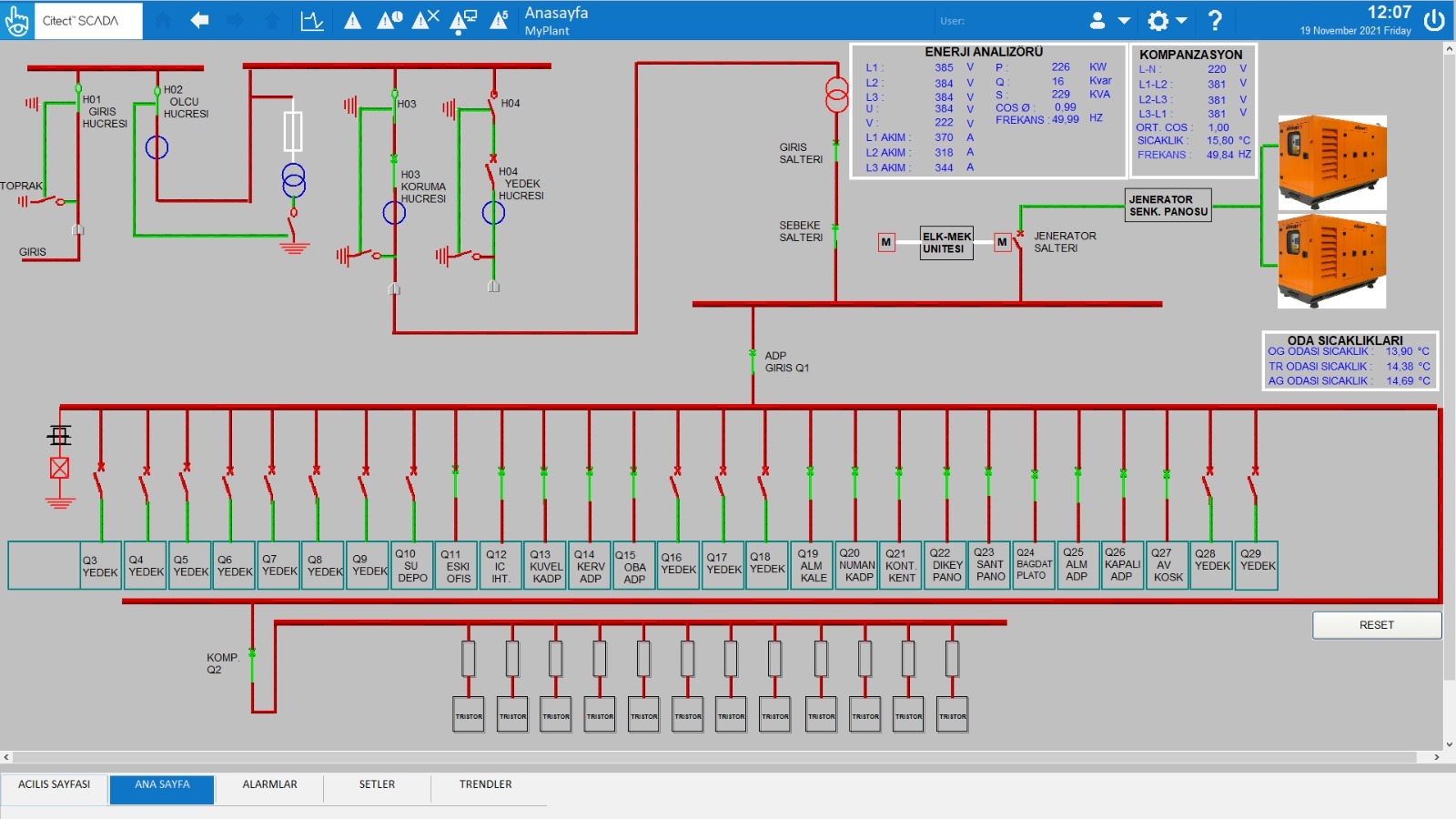Click the scroll-right arrow at bottom
The height and width of the screenshot is (819, 1456).
1437,757
